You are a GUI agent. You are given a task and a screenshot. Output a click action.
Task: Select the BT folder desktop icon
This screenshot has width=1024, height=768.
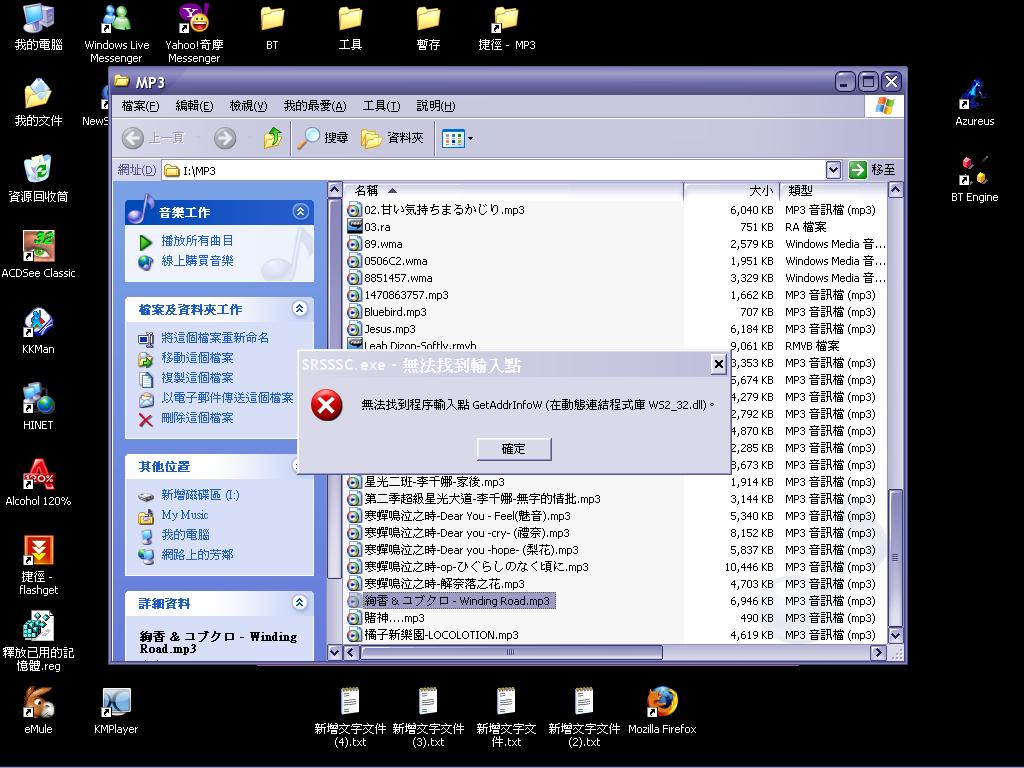272,28
